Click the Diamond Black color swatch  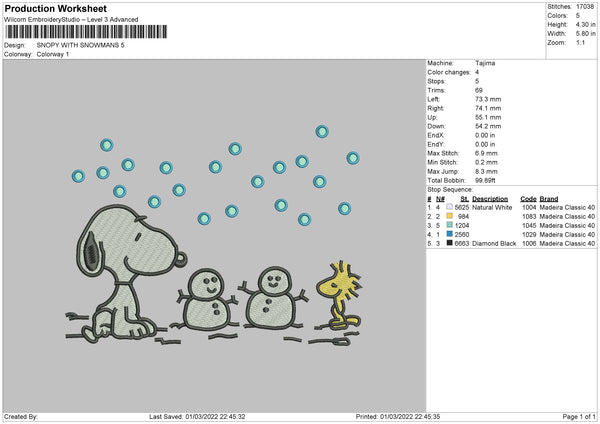click(x=450, y=243)
